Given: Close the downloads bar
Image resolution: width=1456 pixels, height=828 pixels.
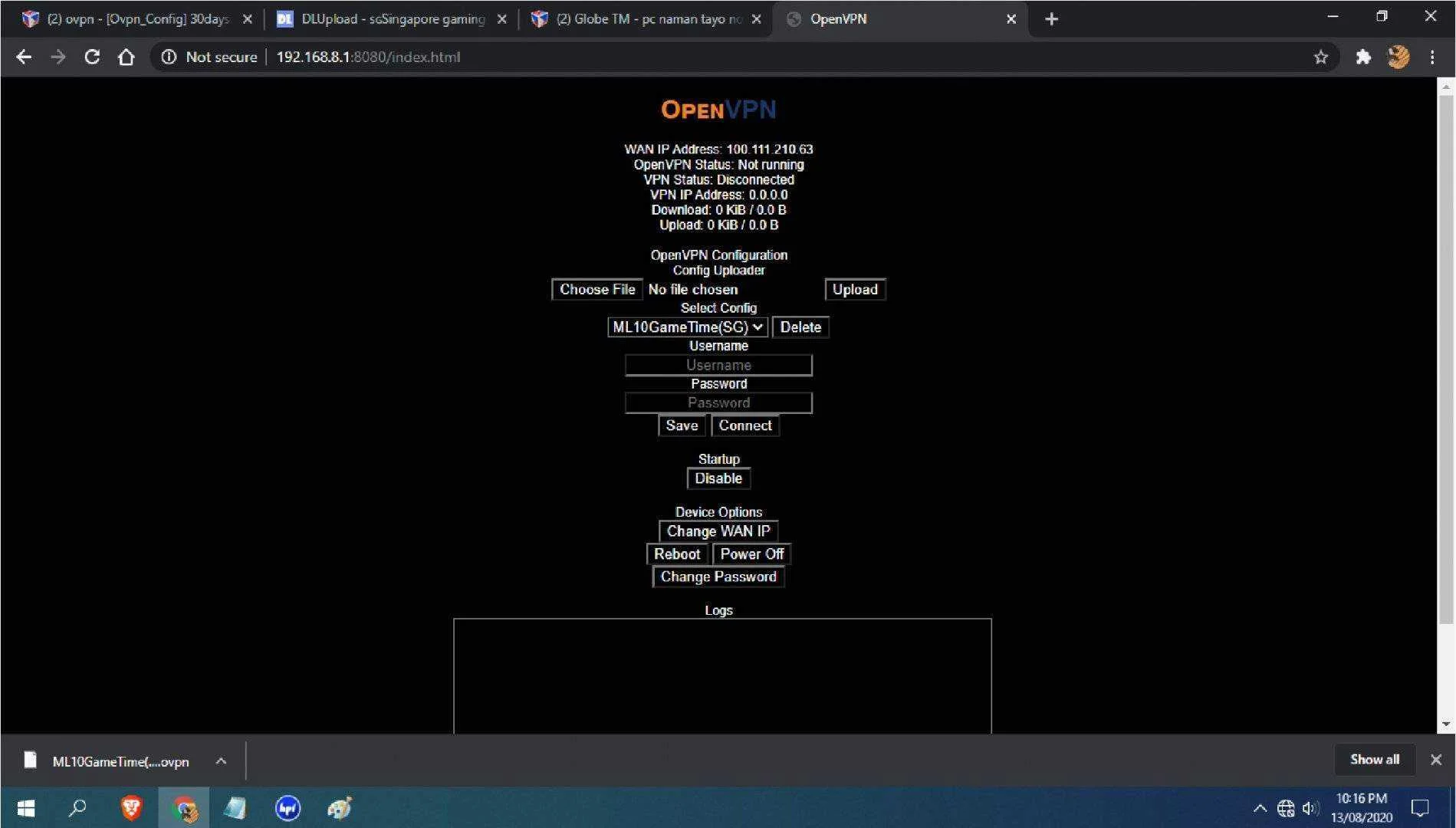Looking at the screenshot, I should click(1436, 760).
